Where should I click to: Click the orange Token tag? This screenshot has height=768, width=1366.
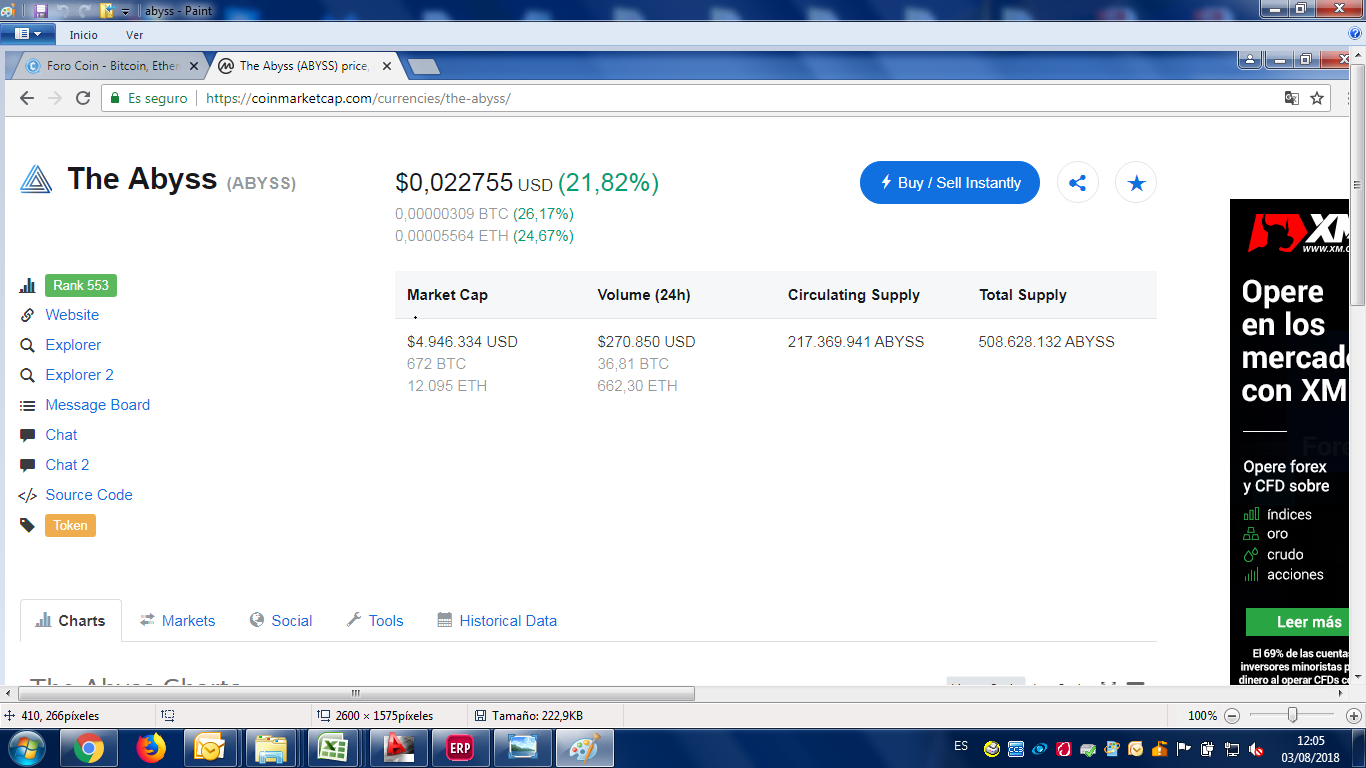(x=70, y=525)
